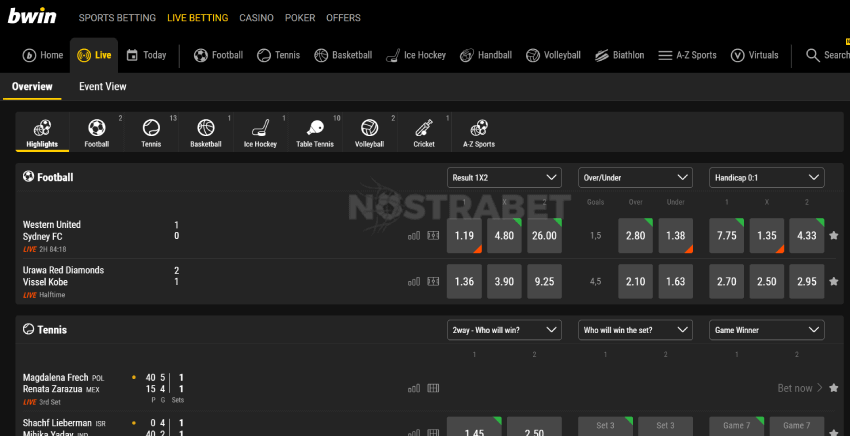Open Biathlon in the navigation bar
850x436 pixels.
620,55
